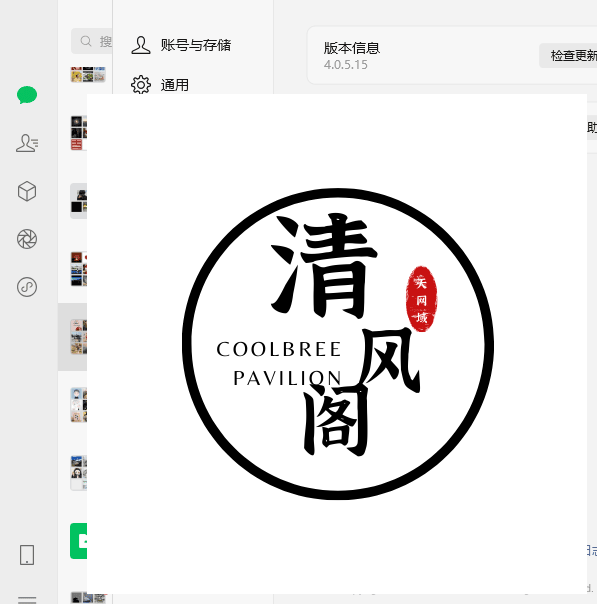
Task: Open the Mini Programs icon
Action: pos(27,287)
